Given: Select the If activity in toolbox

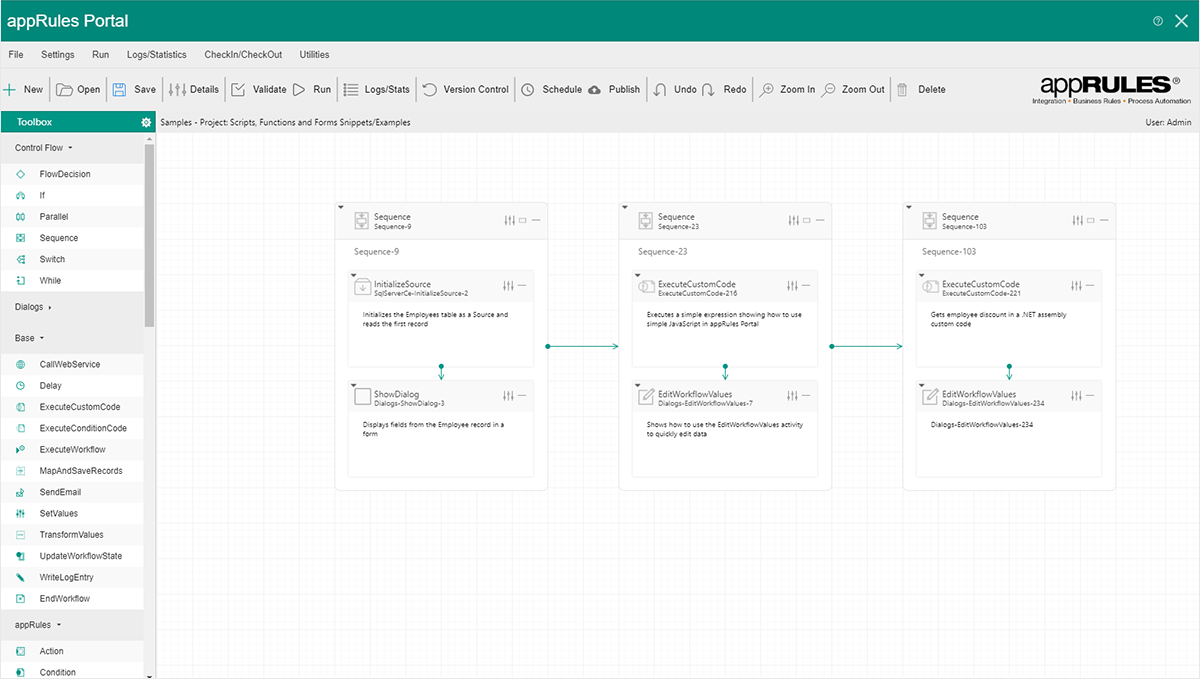Looking at the screenshot, I should click(72, 195).
